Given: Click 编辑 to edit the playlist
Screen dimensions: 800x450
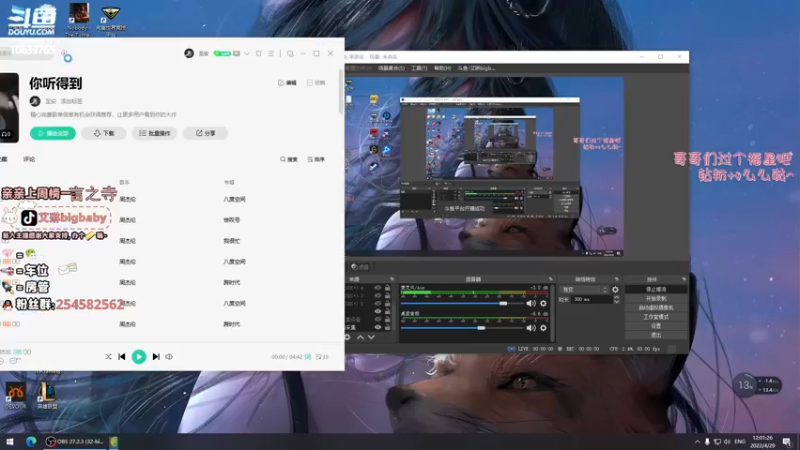Looking at the screenshot, I should pyautogui.click(x=287, y=83).
